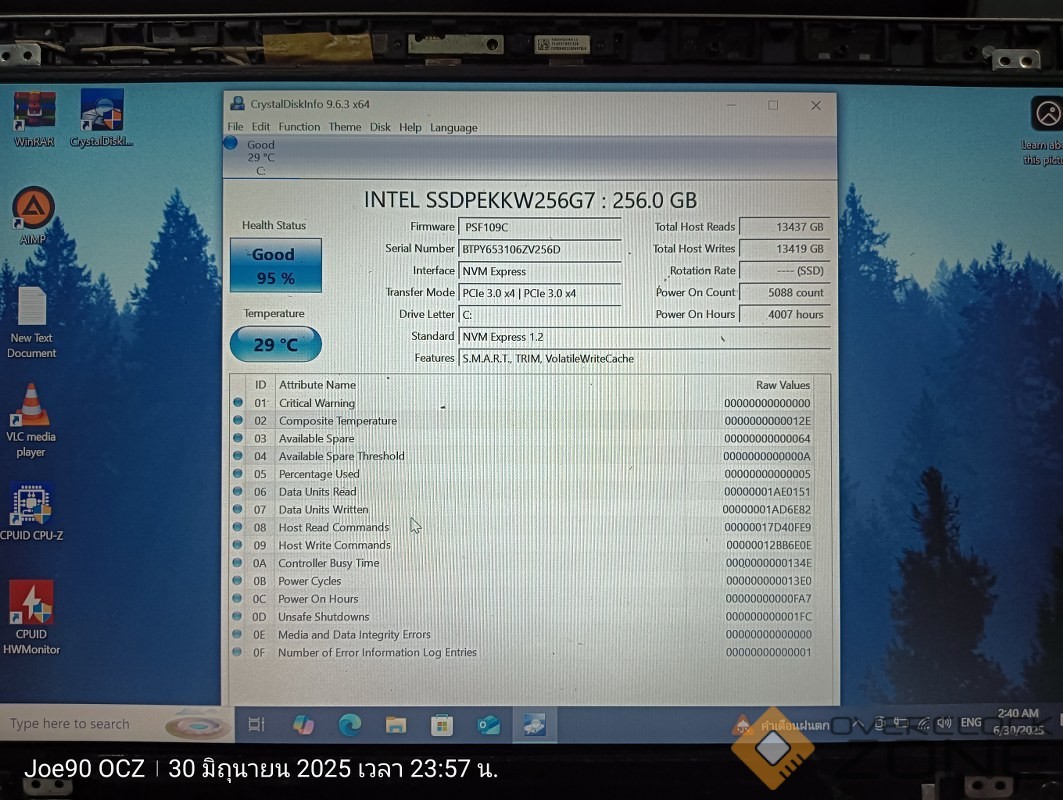Select the New Text Document file icon

click(x=32, y=307)
